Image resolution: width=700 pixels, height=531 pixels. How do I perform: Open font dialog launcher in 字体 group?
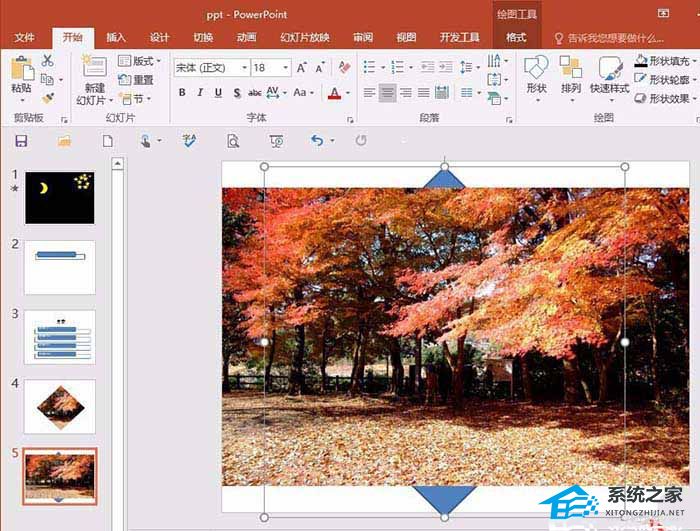350,120
